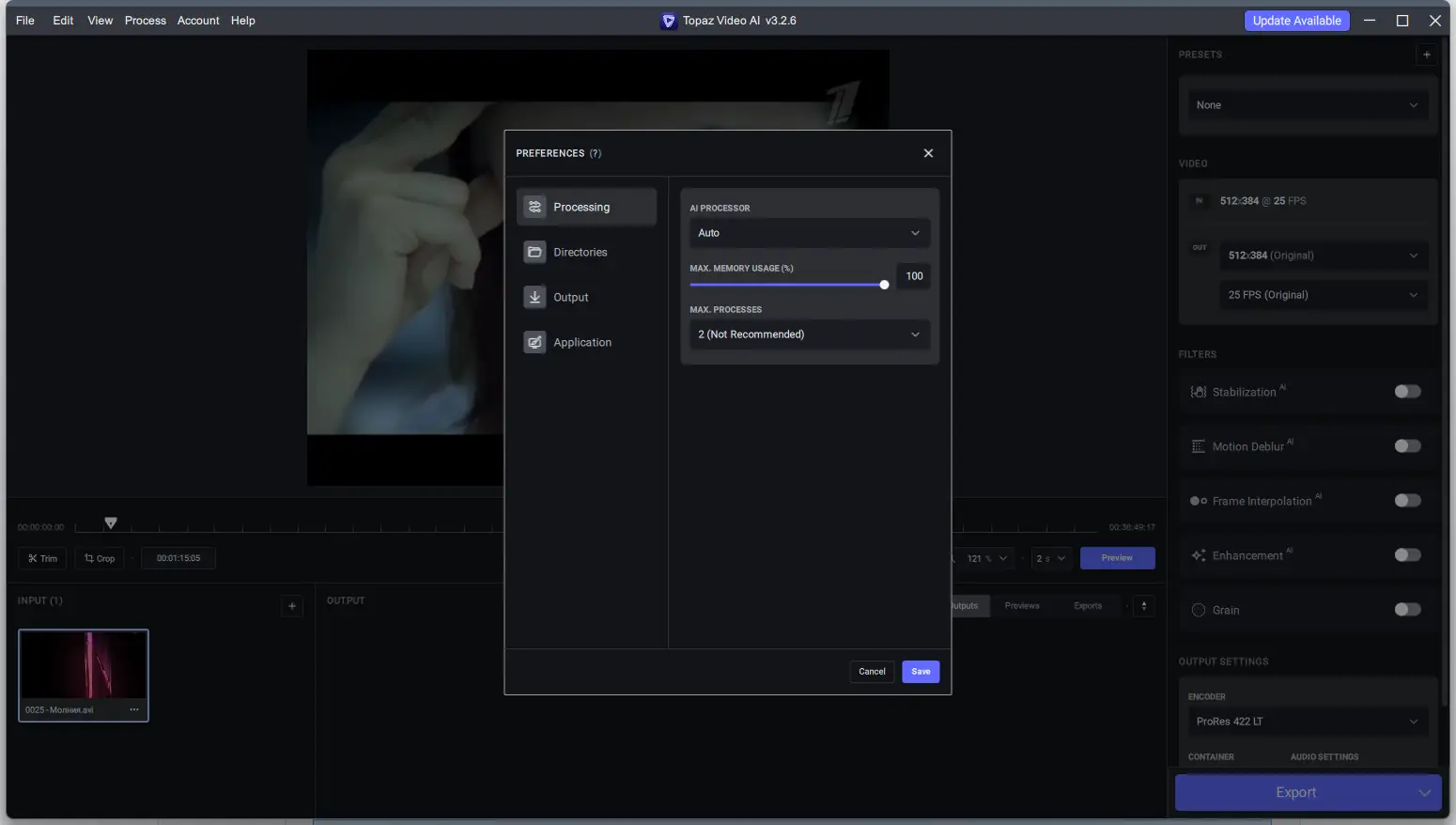The width and height of the screenshot is (1456, 825).
Task: Minimize the Topaz Video AI window
Action: point(1370,21)
